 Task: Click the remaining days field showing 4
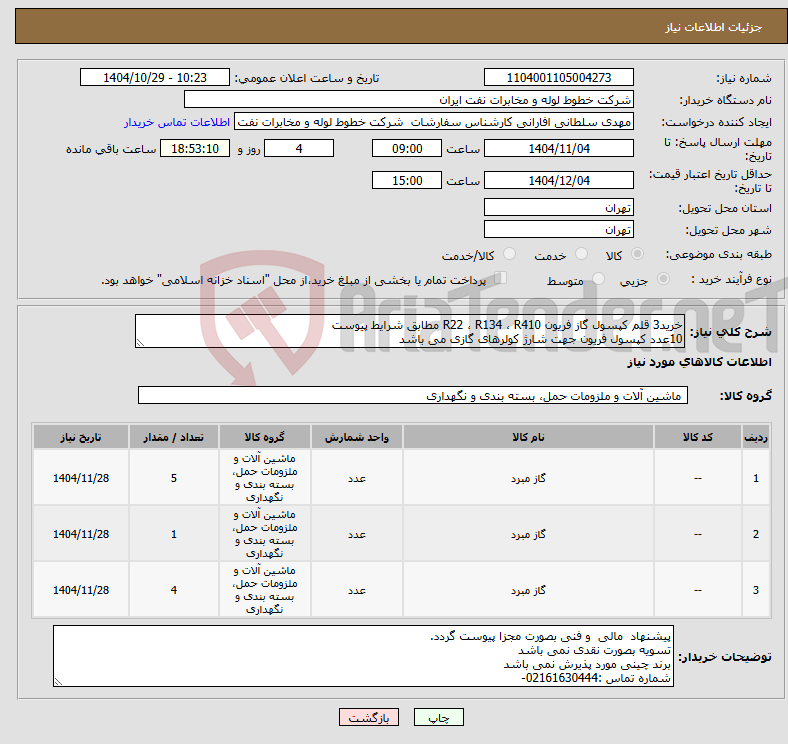click(x=299, y=148)
